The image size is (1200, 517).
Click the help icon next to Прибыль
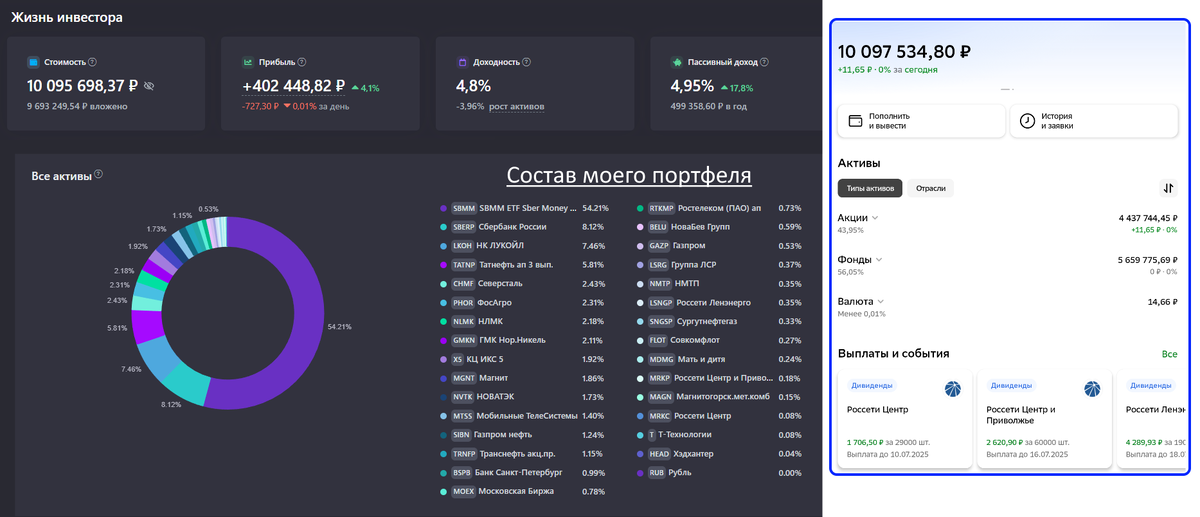tap(302, 62)
